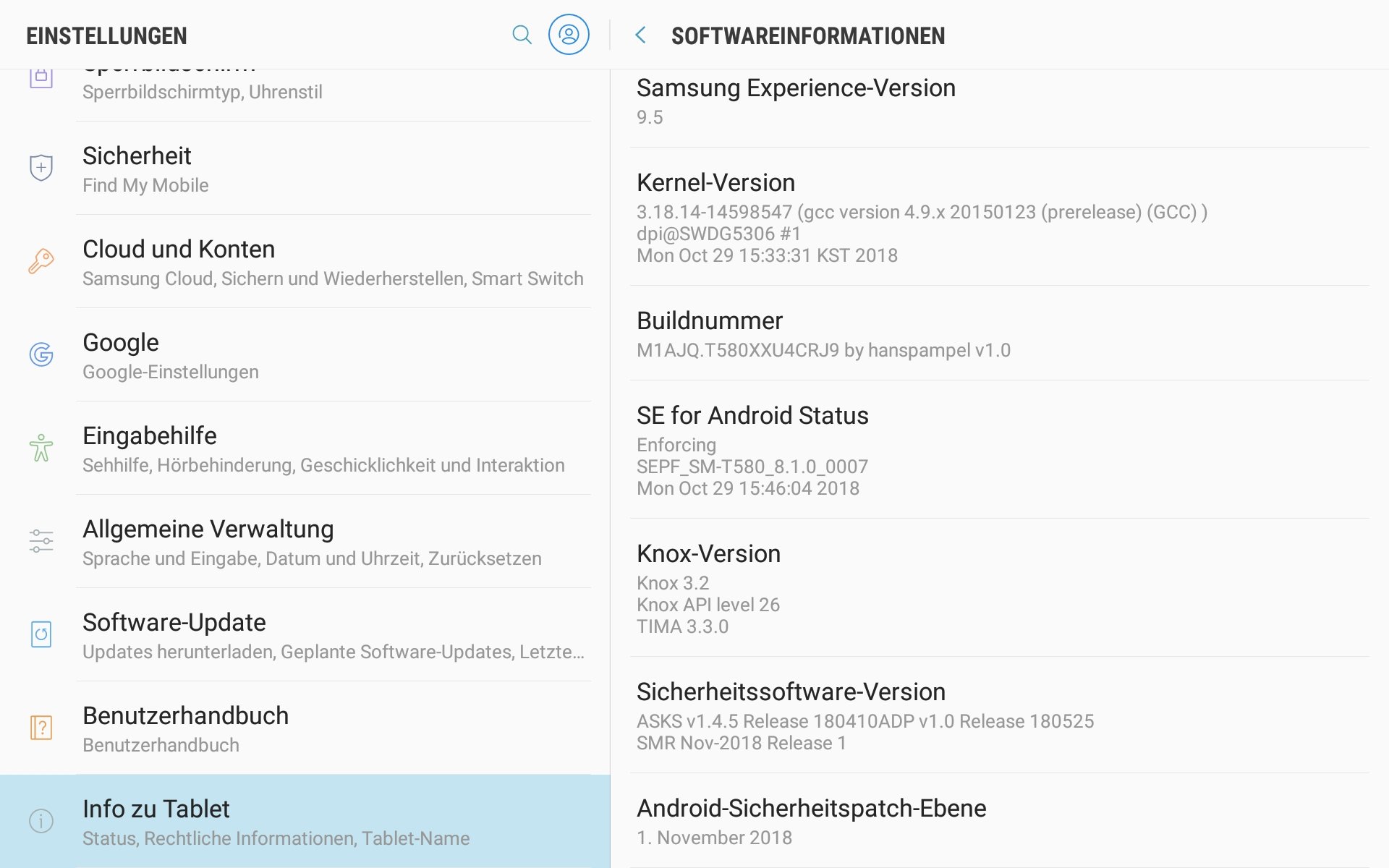Tap the Buildnummer entry

[x=1000, y=333]
